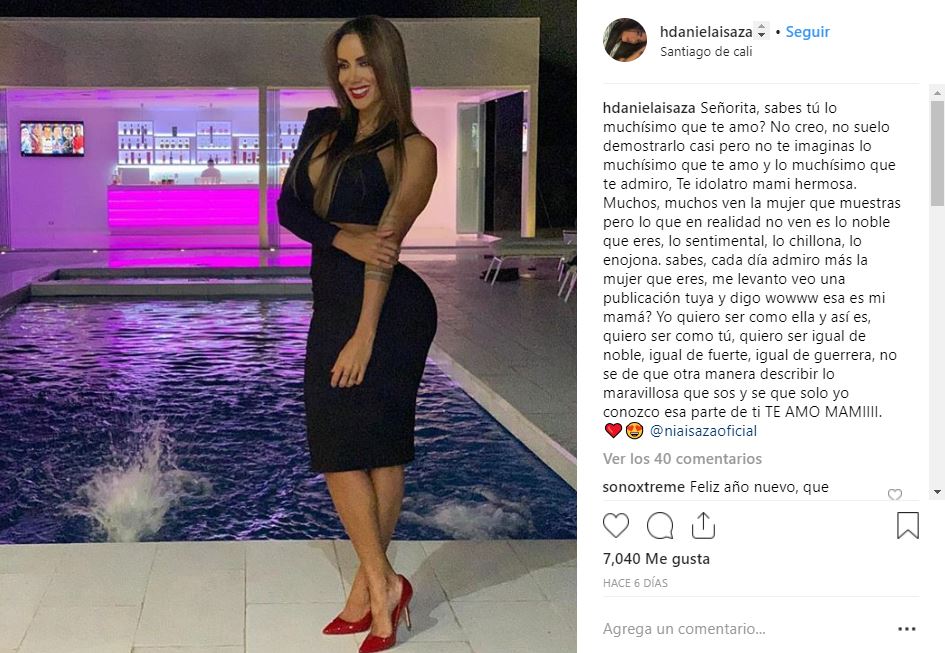Expand Ver los 40 comentarios
The image size is (945, 653).
(682, 459)
